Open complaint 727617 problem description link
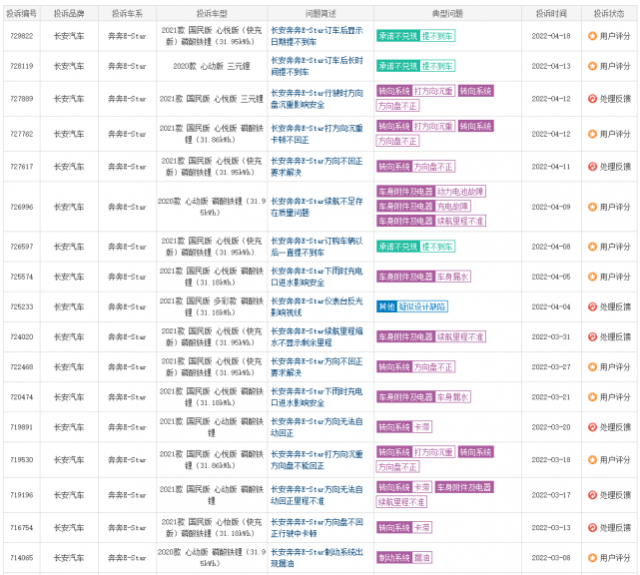 coord(317,167)
